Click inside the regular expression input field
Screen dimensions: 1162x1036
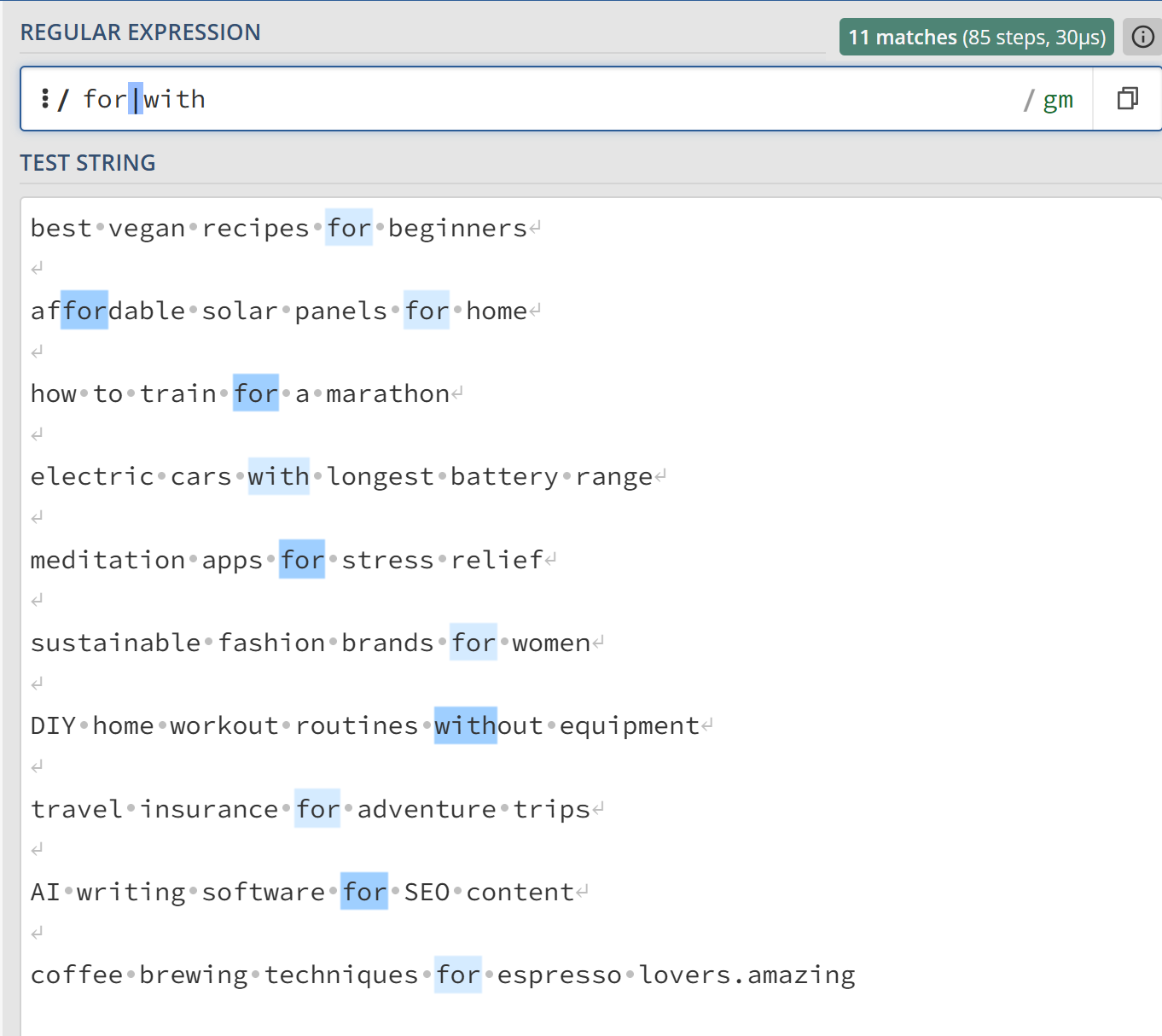click(597, 99)
